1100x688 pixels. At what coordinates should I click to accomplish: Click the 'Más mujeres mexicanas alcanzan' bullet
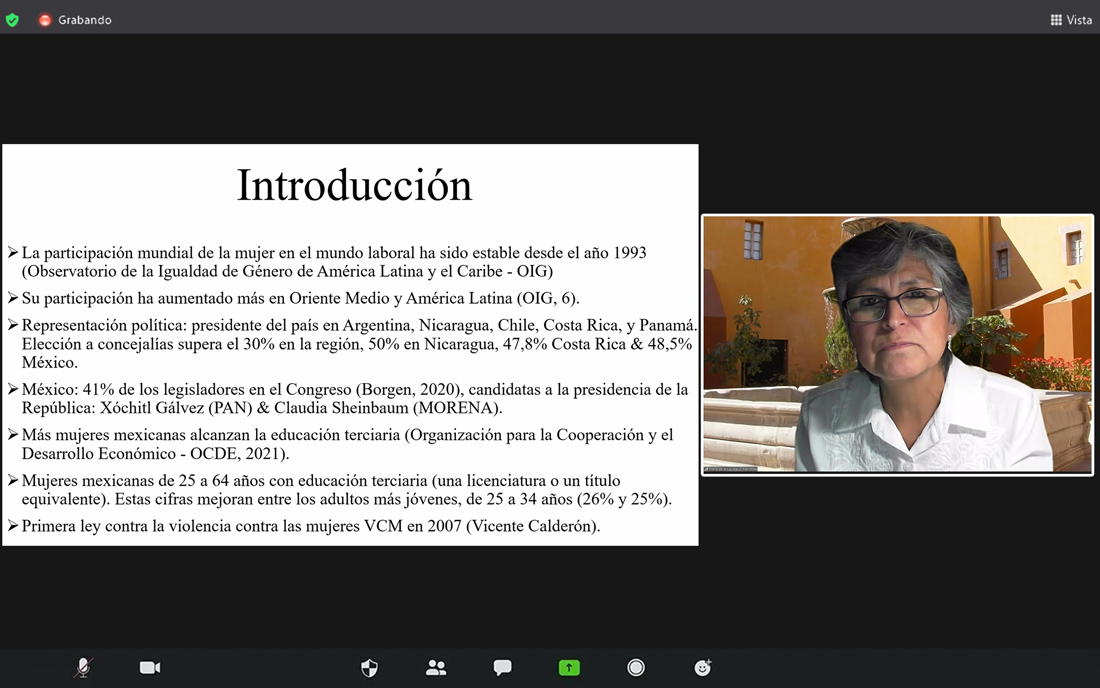pos(340,444)
